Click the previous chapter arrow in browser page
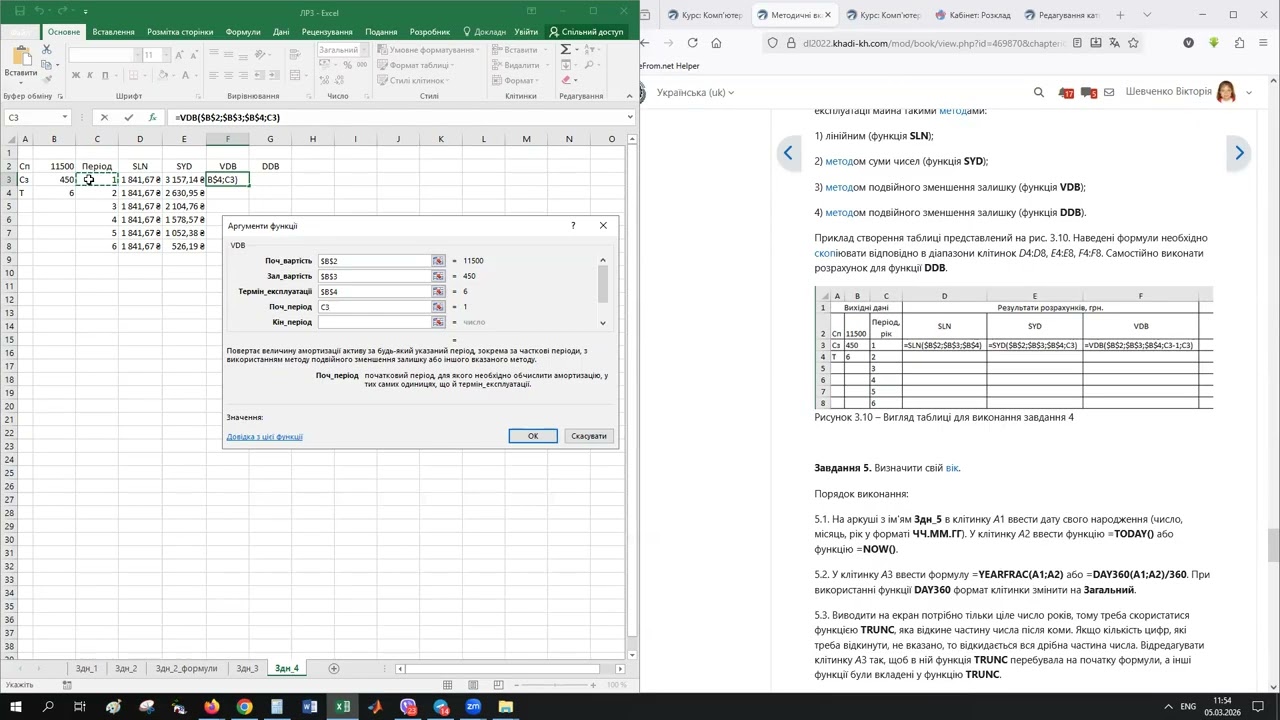The height and width of the screenshot is (720, 1280). [788, 153]
